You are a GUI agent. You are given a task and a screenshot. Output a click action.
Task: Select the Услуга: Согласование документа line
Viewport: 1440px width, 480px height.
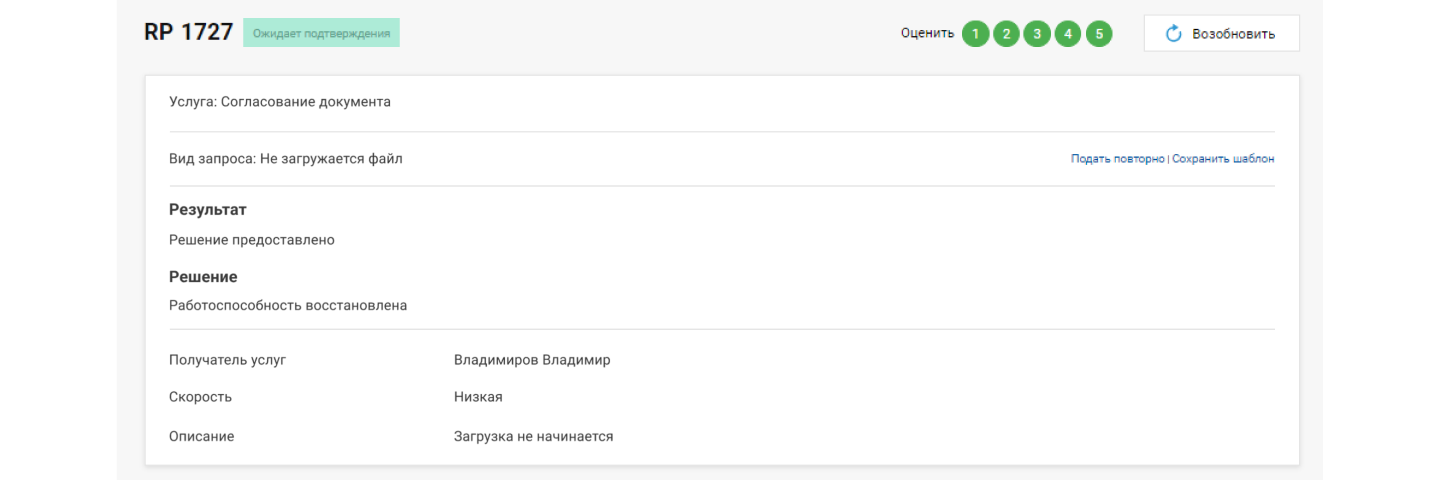coord(280,102)
